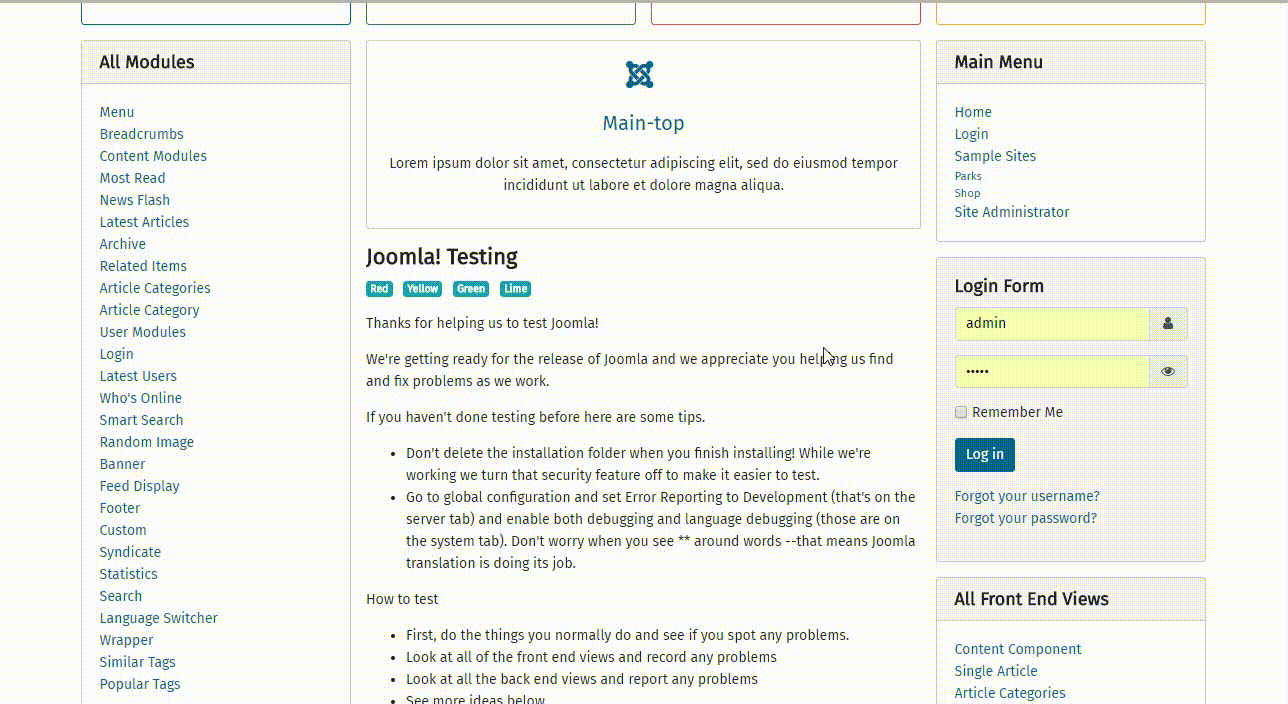Open Content Component front end view
This screenshot has height=704, width=1288.
(1018, 649)
